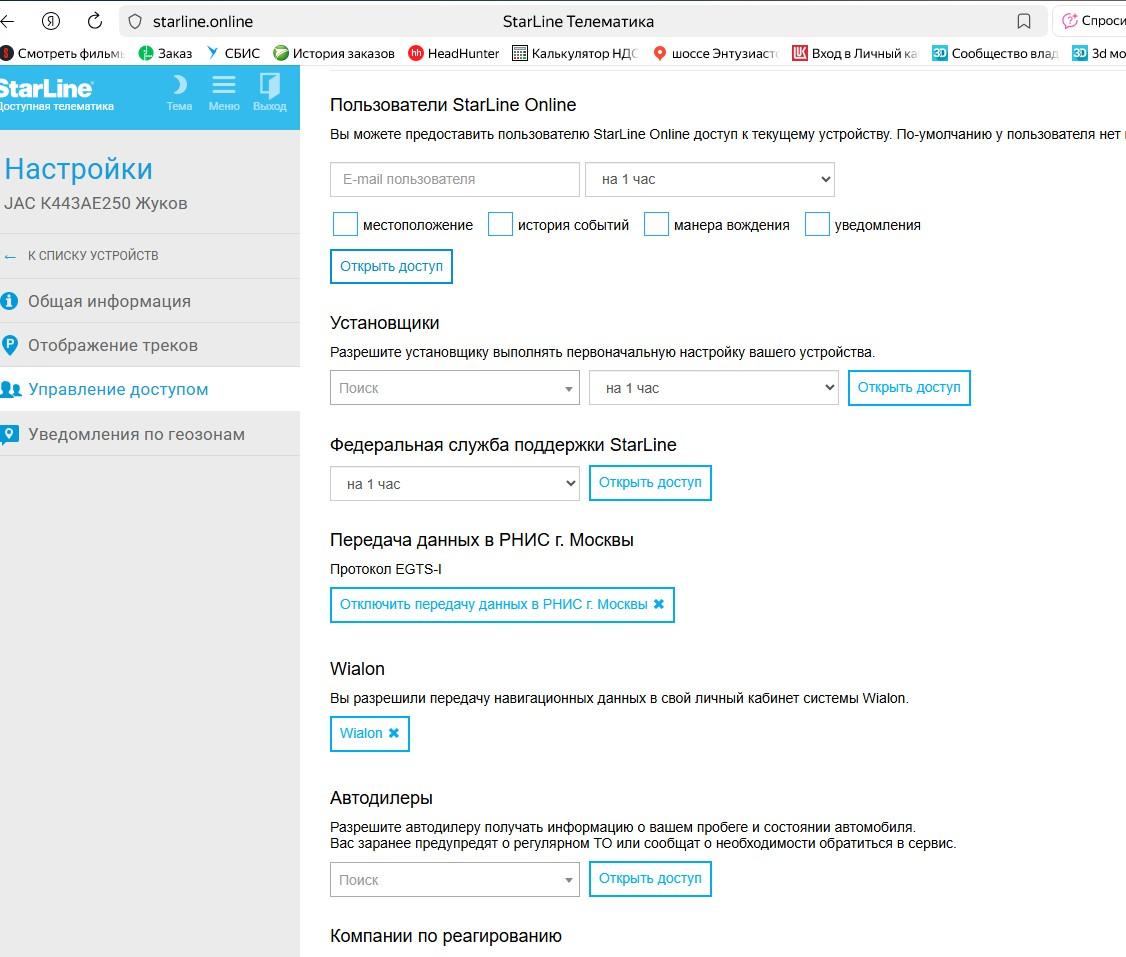The width and height of the screenshot is (1126, 957).
Task: Go to Уведомления по геозонам section
Action: [x=136, y=434]
